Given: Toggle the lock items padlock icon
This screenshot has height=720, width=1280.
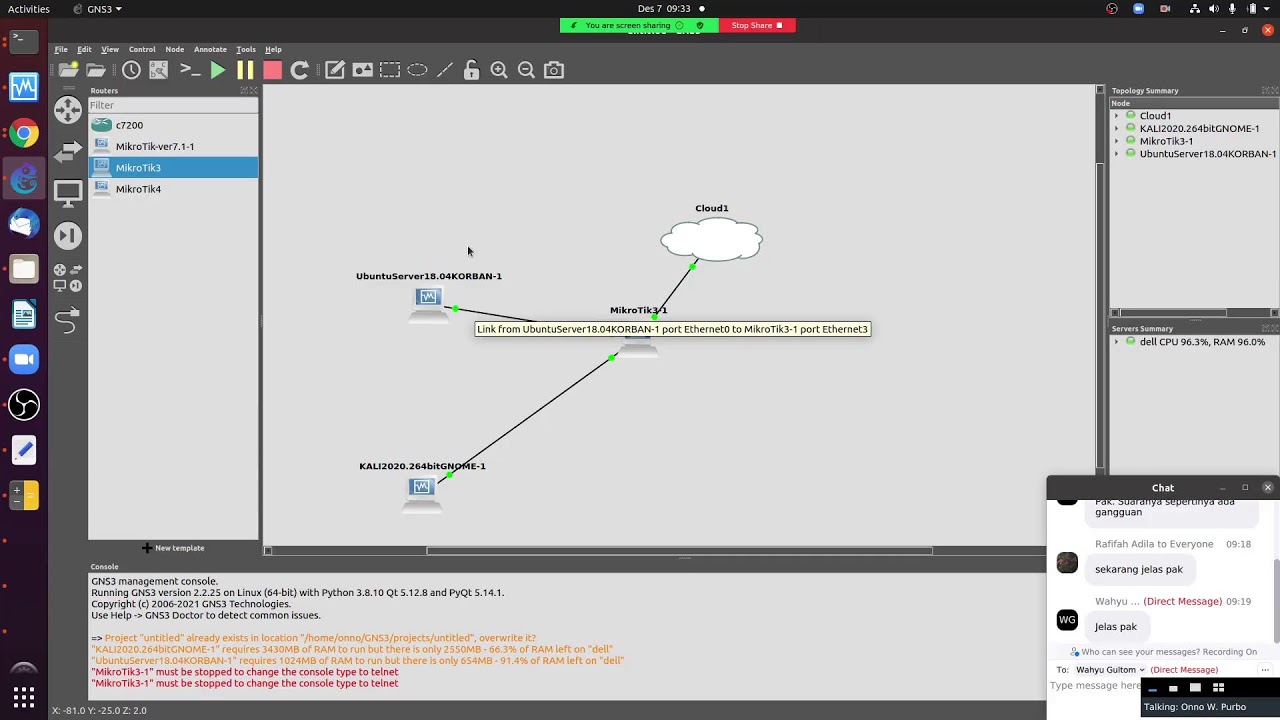Looking at the screenshot, I should coord(472,70).
